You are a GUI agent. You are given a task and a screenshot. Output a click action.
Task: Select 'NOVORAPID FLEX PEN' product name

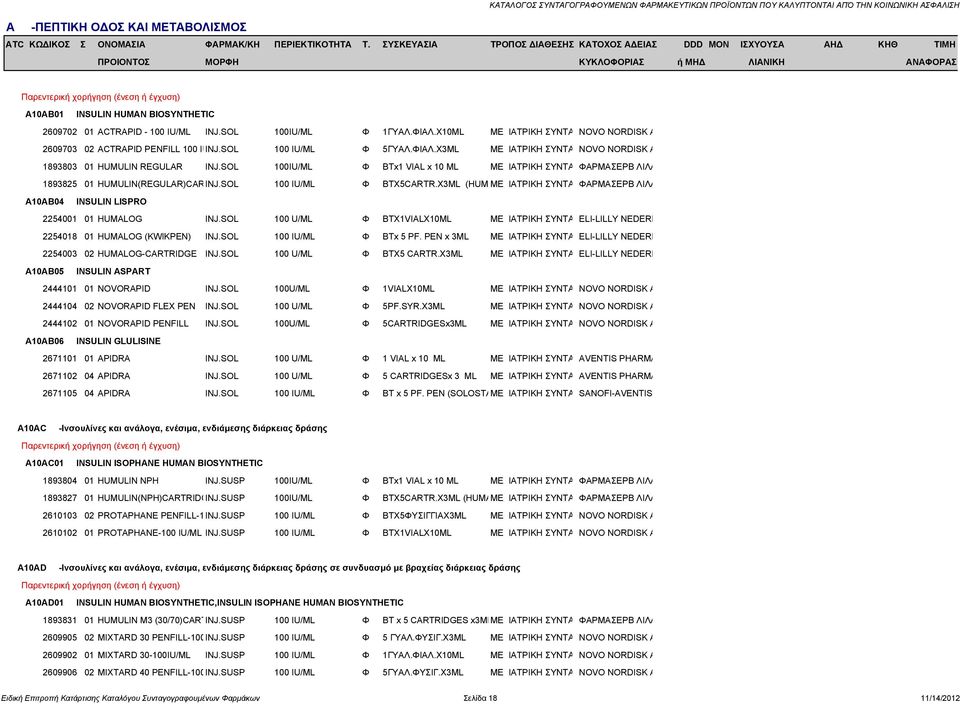tap(146, 306)
